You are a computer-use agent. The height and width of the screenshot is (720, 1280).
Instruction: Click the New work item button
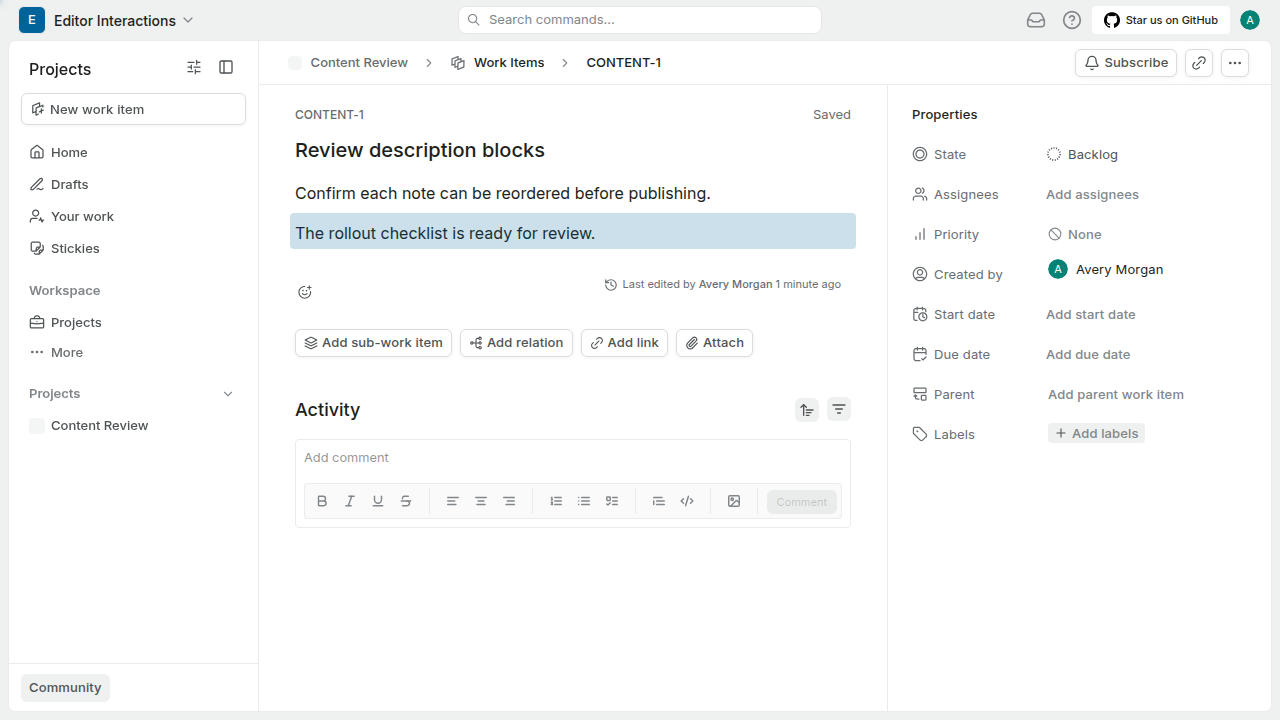[x=134, y=110]
